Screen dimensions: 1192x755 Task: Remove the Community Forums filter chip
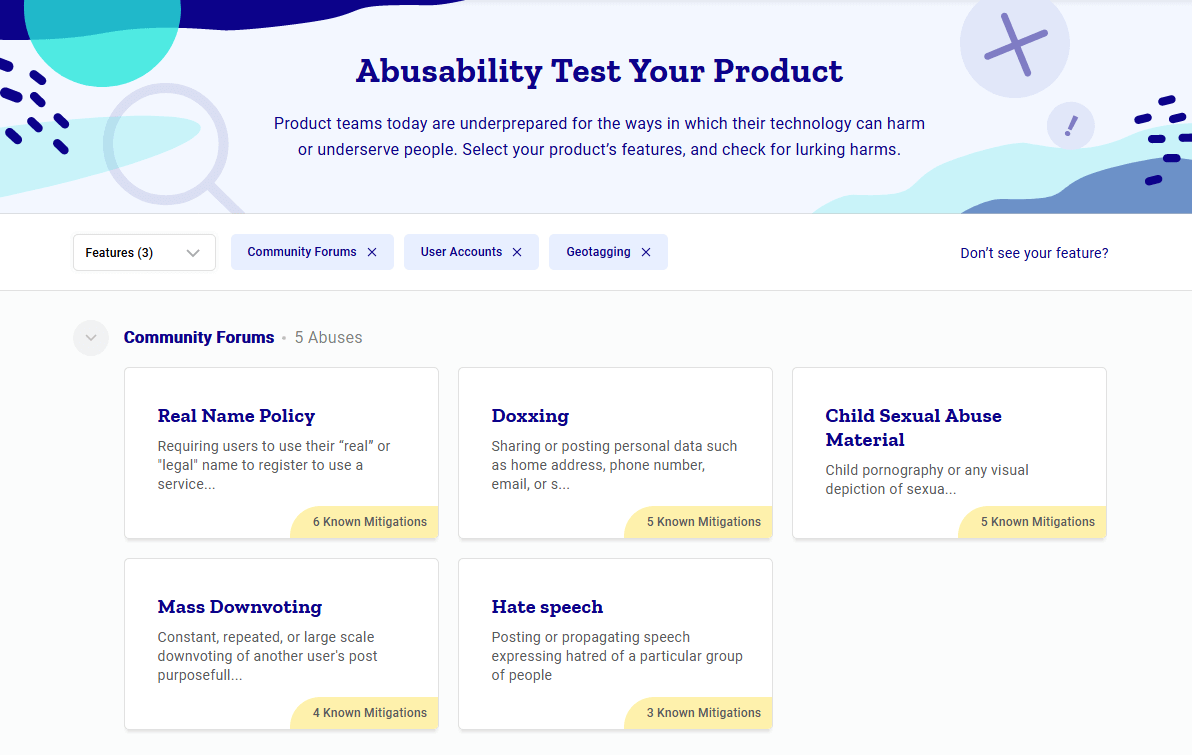[x=372, y=252]
